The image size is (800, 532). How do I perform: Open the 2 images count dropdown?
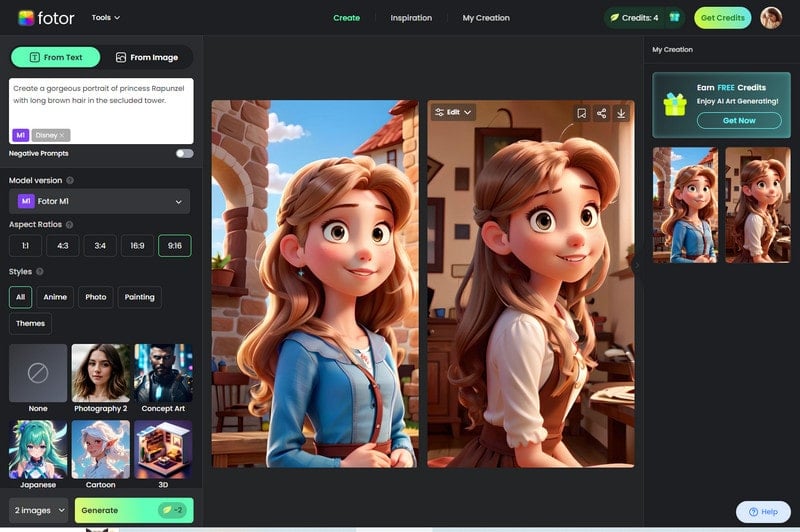point(39,510)
